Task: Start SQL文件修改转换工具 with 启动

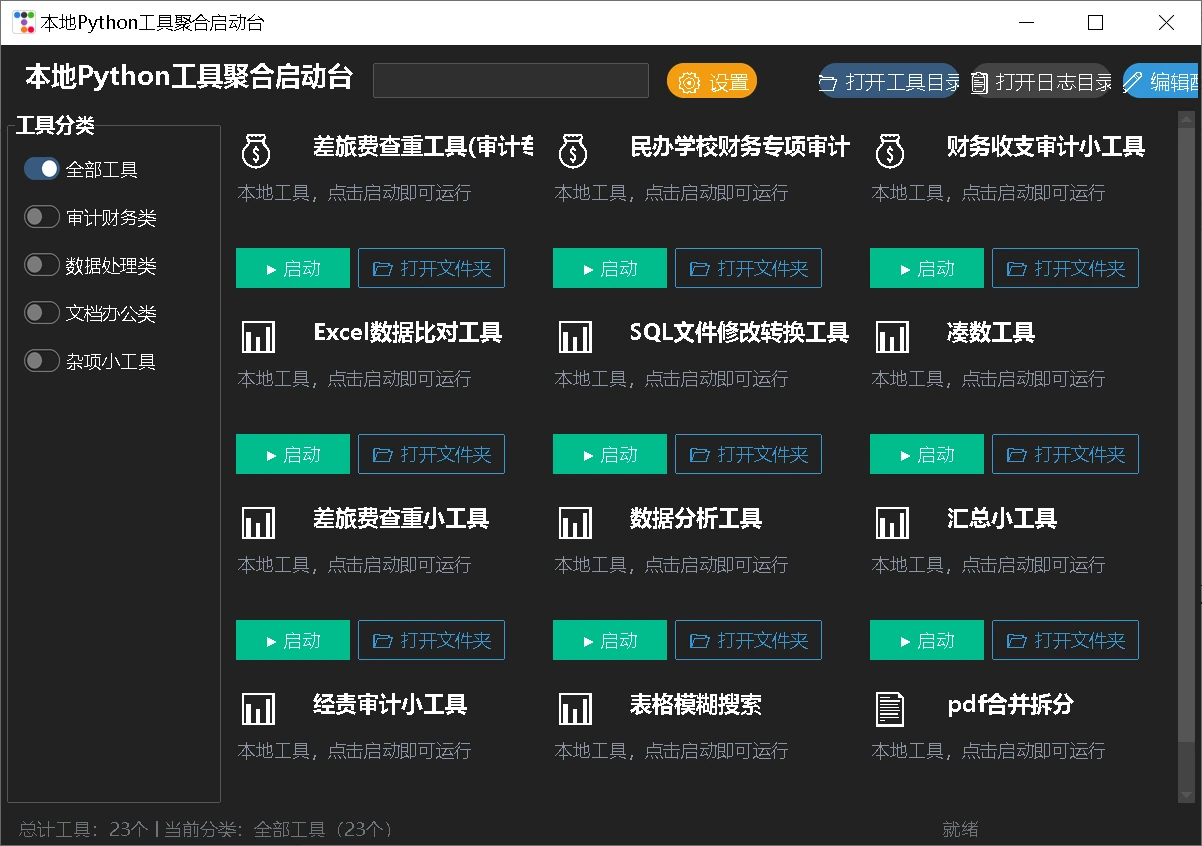Action: [610, 454]
